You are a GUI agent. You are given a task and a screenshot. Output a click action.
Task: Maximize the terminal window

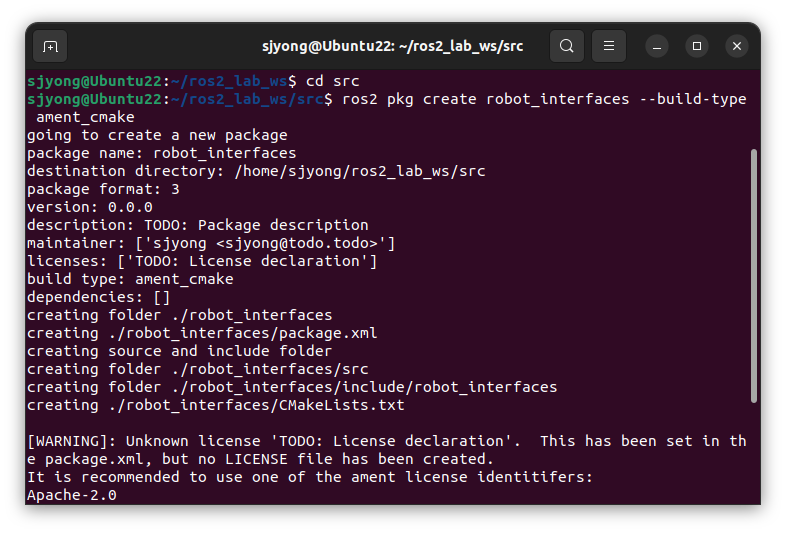[x=697, y=47]
